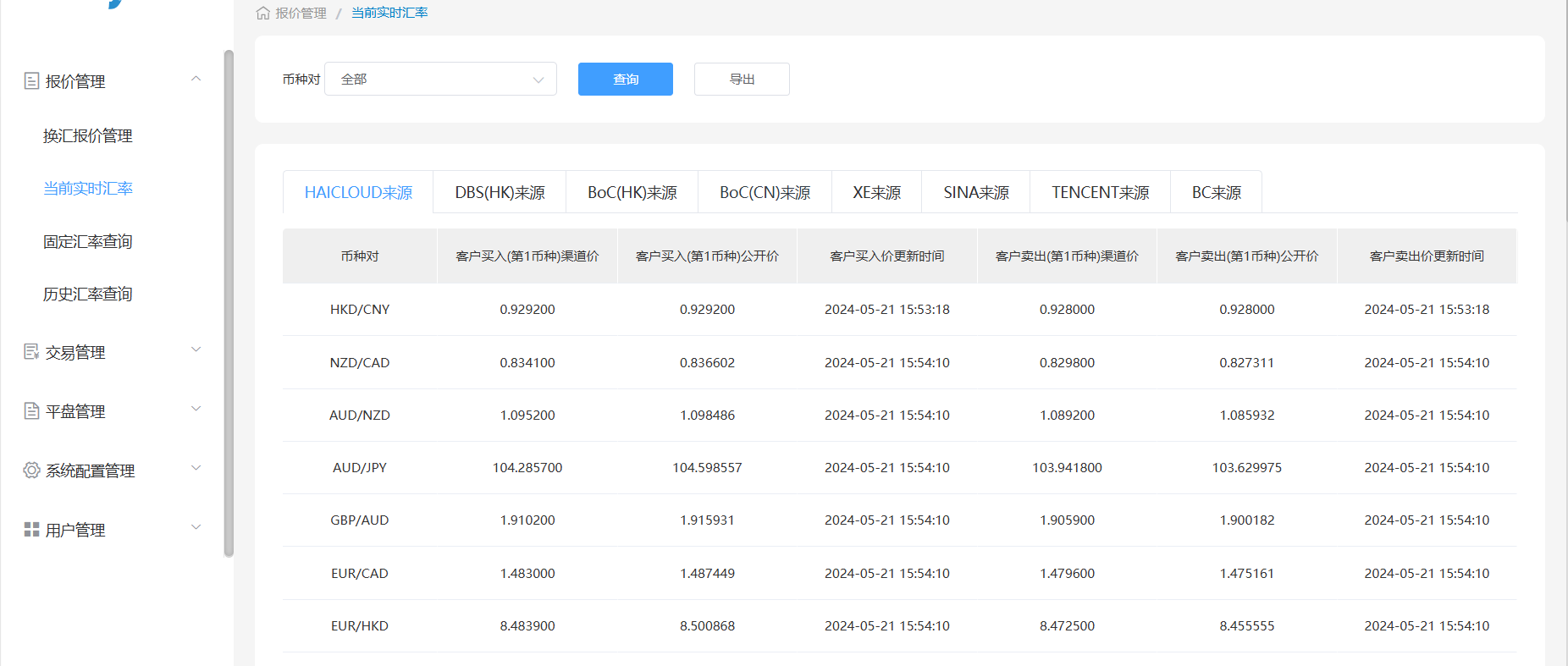
Task: Expand the 交易管理 menu chevron
Action: 196,350
